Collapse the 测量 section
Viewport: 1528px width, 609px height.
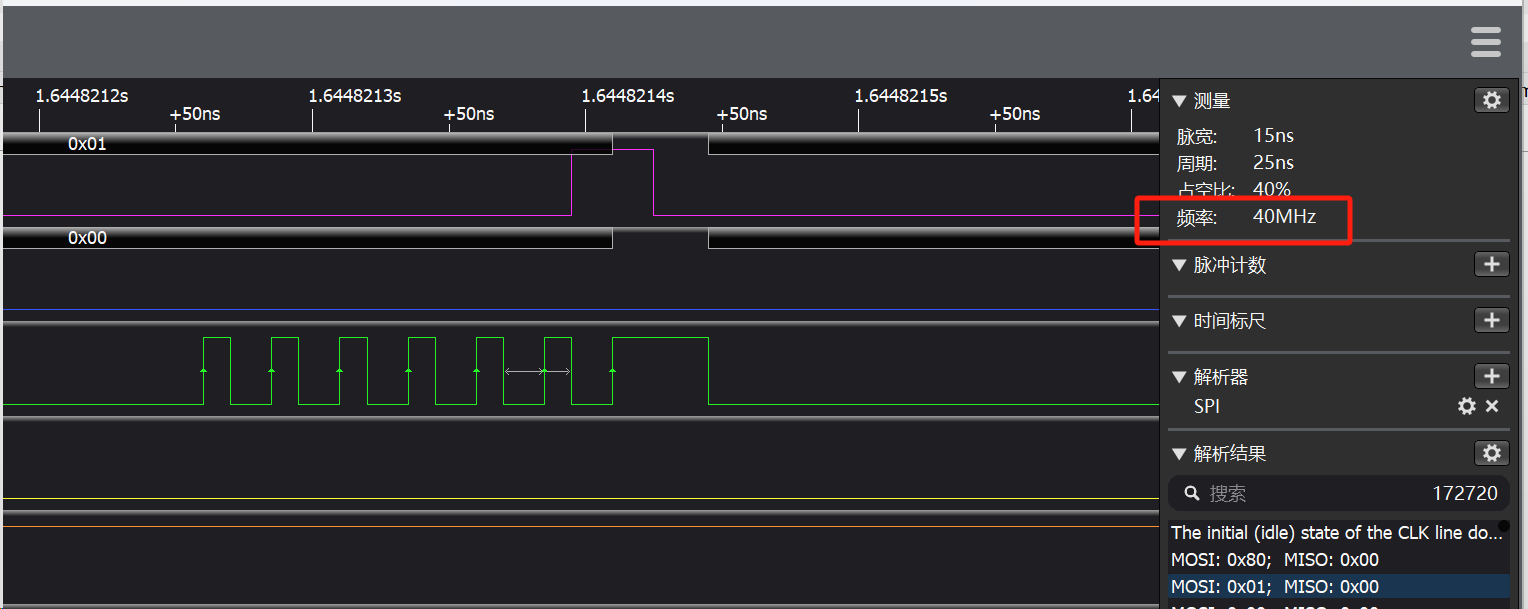[1179, 101]
